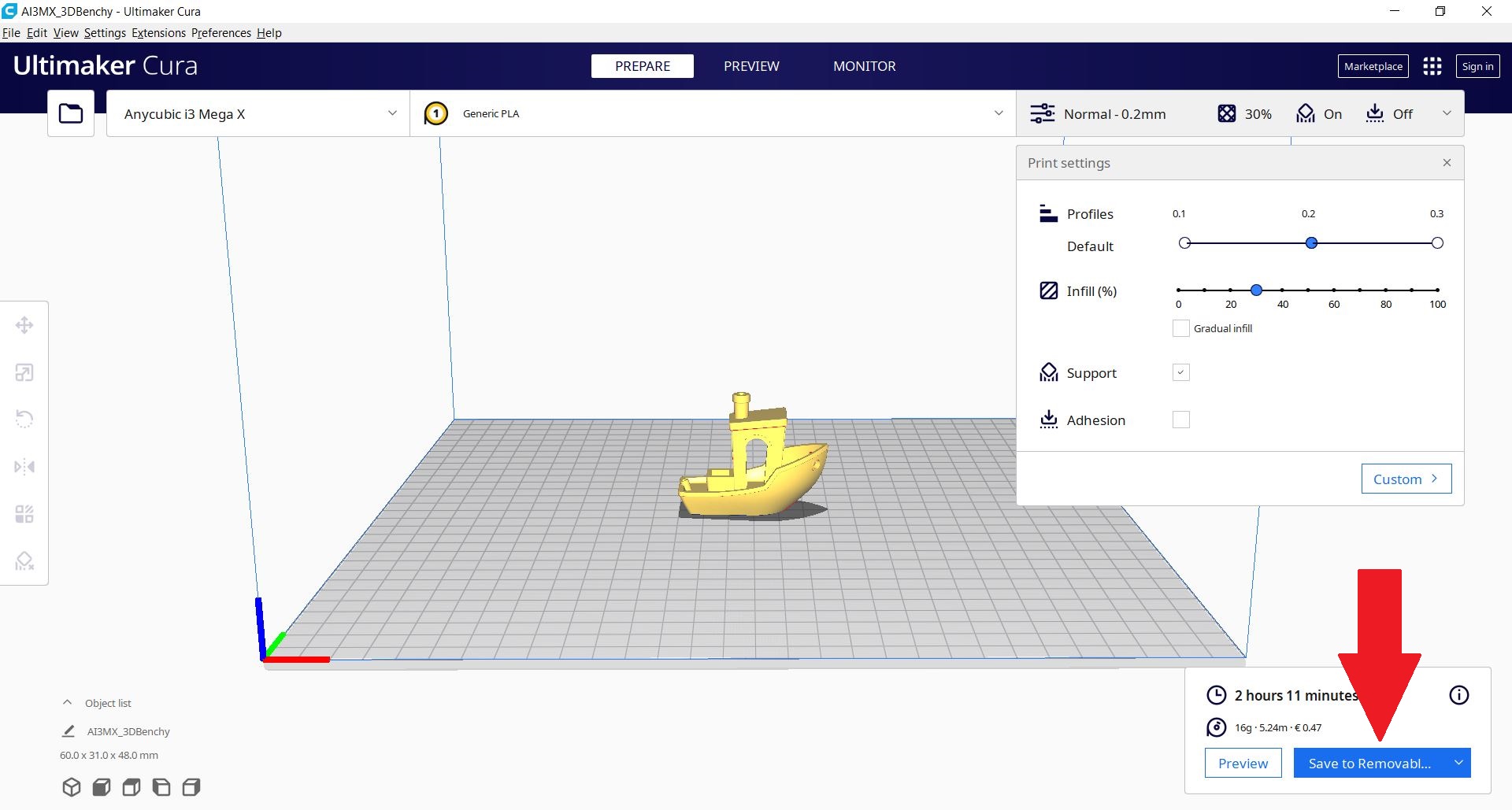Switch to the 3D perspective view cube icon
Screen dimensions: 1512x810
(72, 787)
